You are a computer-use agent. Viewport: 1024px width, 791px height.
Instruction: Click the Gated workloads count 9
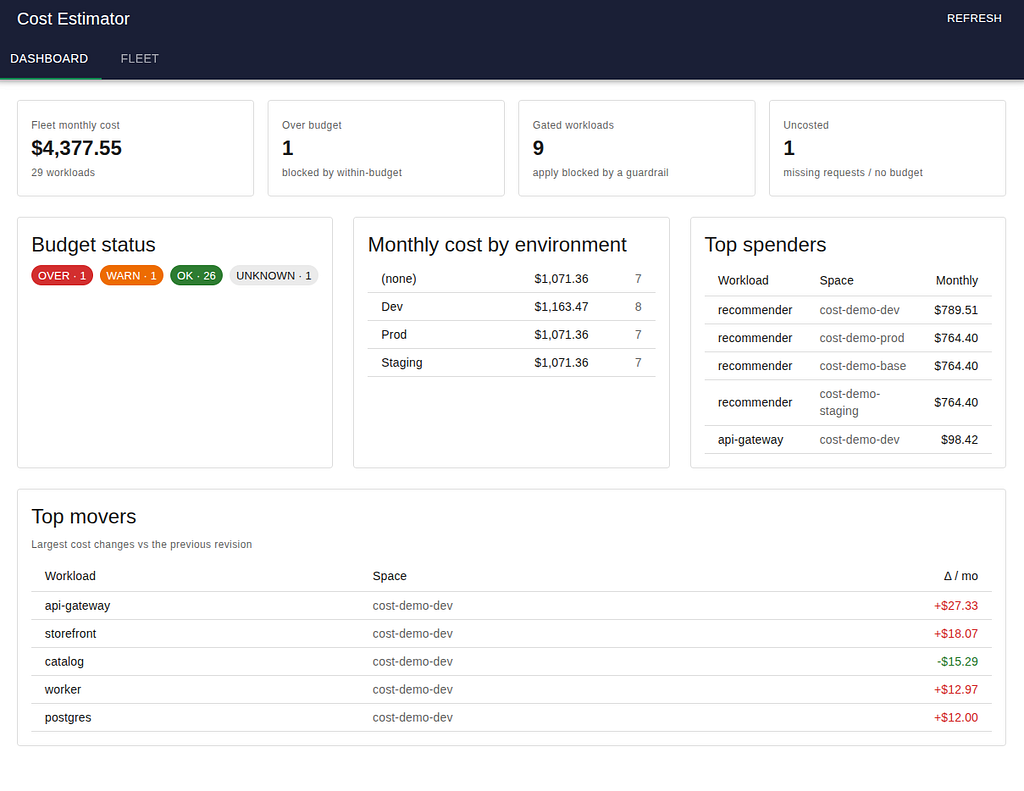point(538,148)
